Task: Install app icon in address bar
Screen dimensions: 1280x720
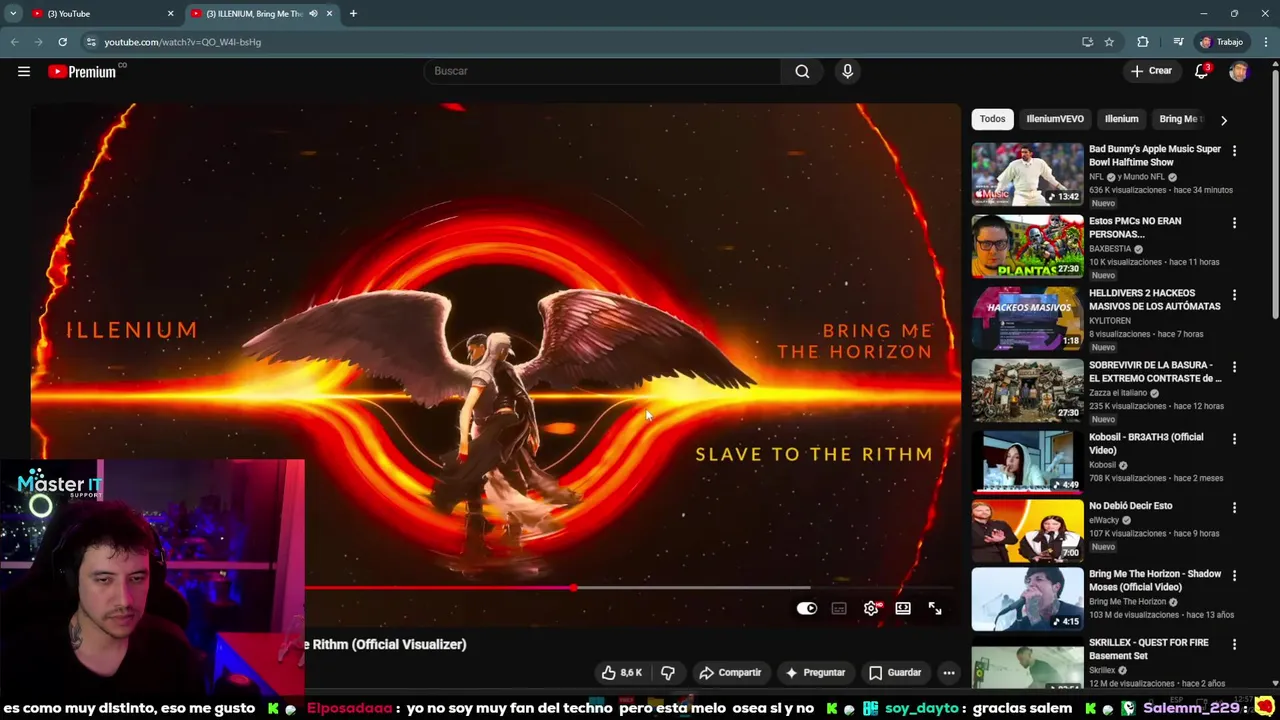Action: [x=1087, y=42]
